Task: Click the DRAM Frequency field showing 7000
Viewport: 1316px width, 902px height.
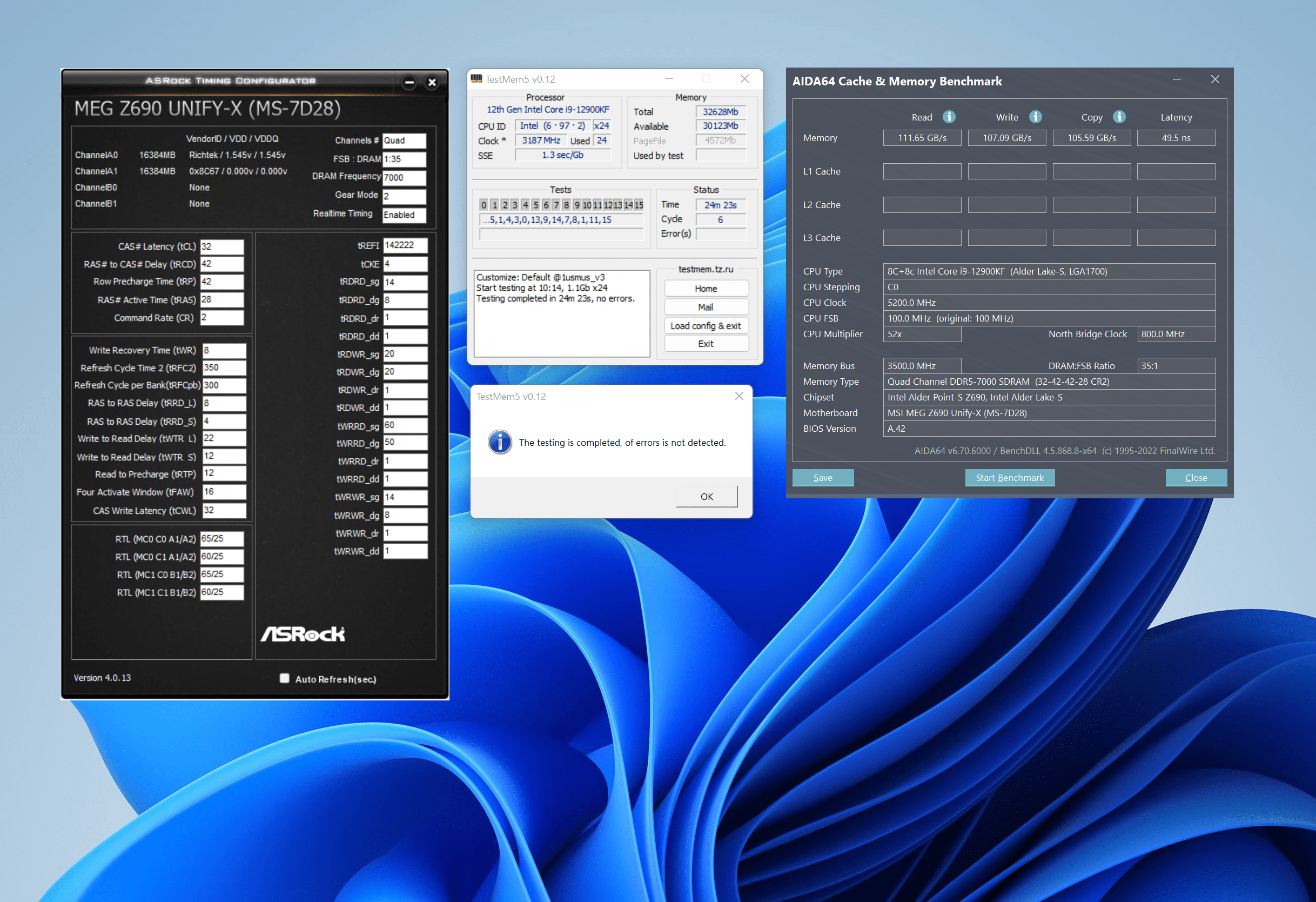Action: 404,177
